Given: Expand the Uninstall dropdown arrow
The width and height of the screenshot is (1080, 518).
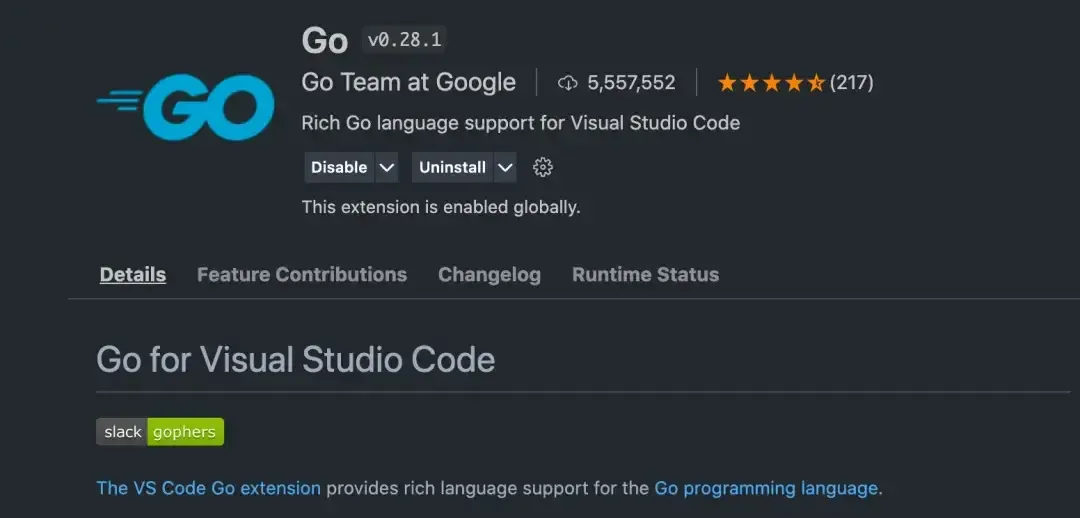Looking at the screenshot, I should [x=506, y=168].
